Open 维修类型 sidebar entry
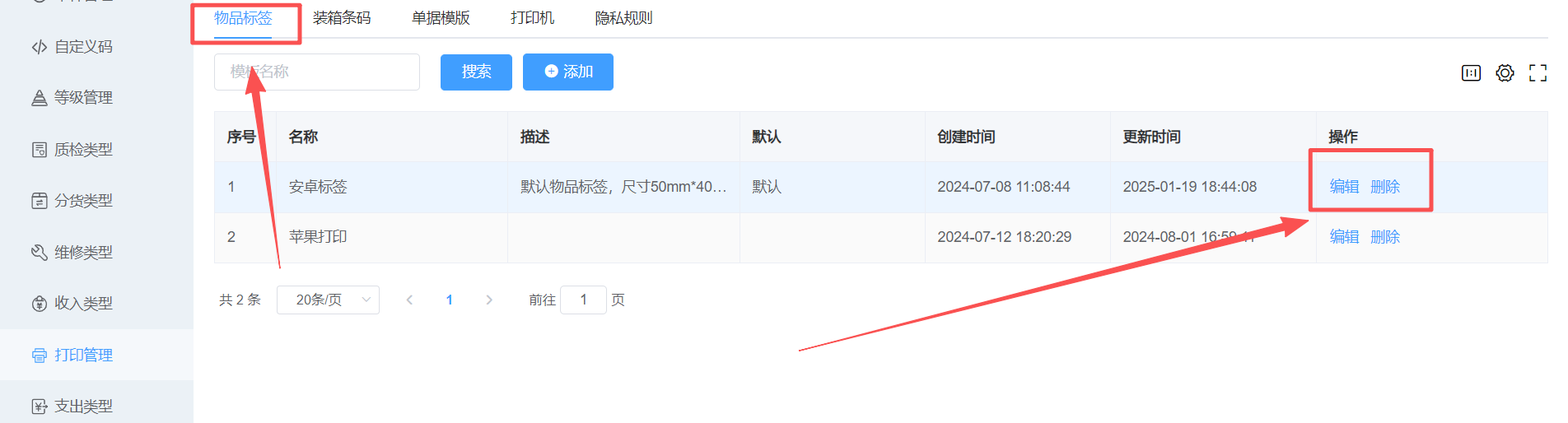1568x423 pixels. 82,253
